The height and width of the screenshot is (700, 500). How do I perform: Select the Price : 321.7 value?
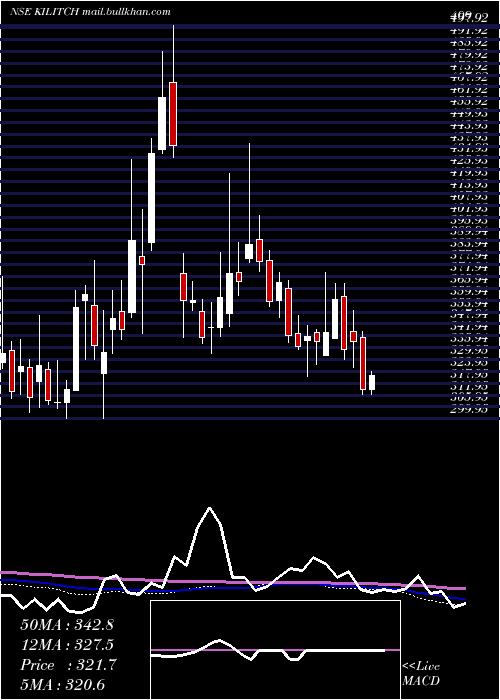click(68, 665)
